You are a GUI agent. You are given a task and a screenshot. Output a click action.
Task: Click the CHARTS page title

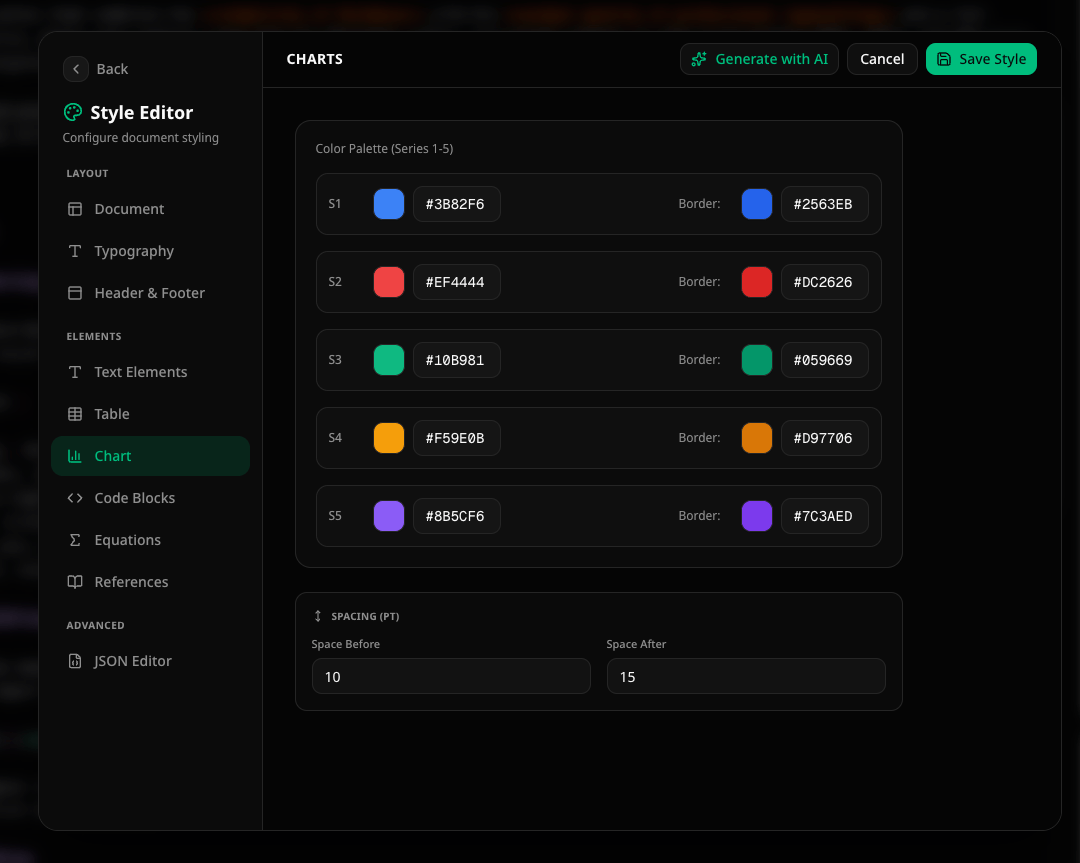(315, 59)
